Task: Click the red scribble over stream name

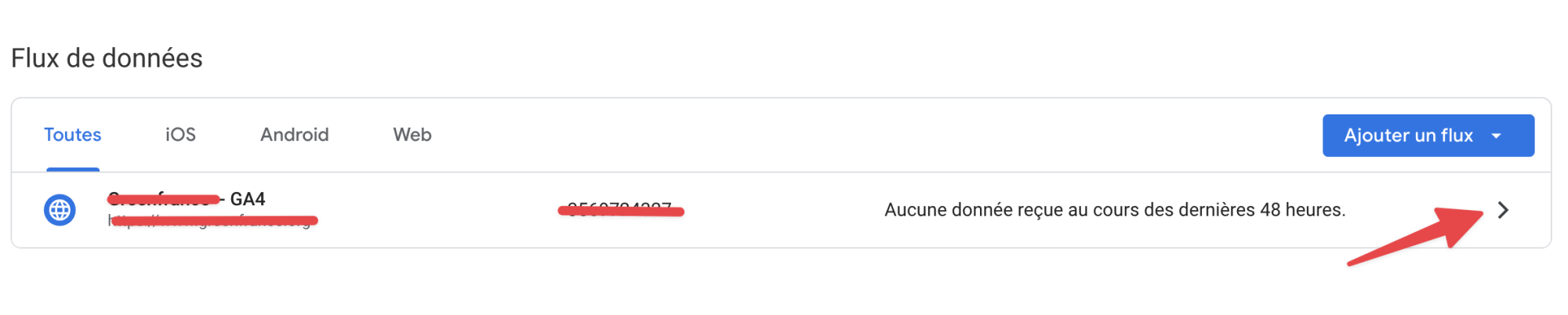Action: [x=163, y=199]
